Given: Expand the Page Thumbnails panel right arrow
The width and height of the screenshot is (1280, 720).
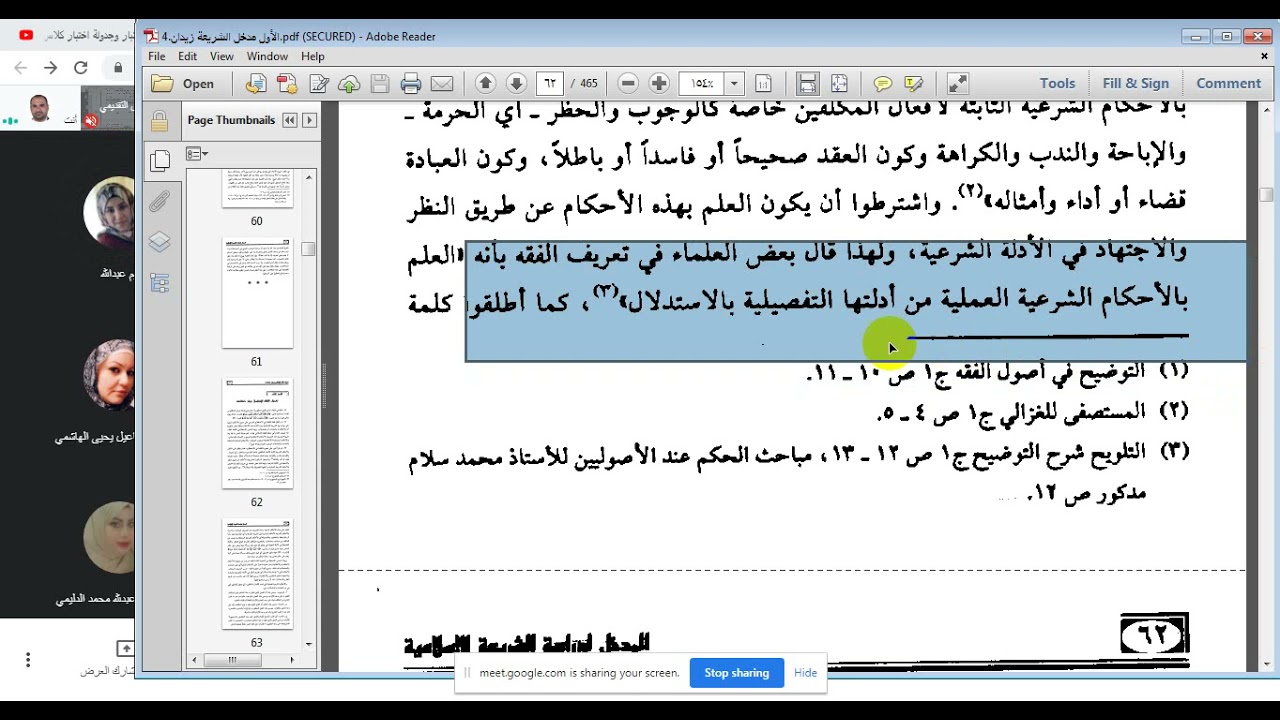Looking at the screenshot, I should coord(309,120).
